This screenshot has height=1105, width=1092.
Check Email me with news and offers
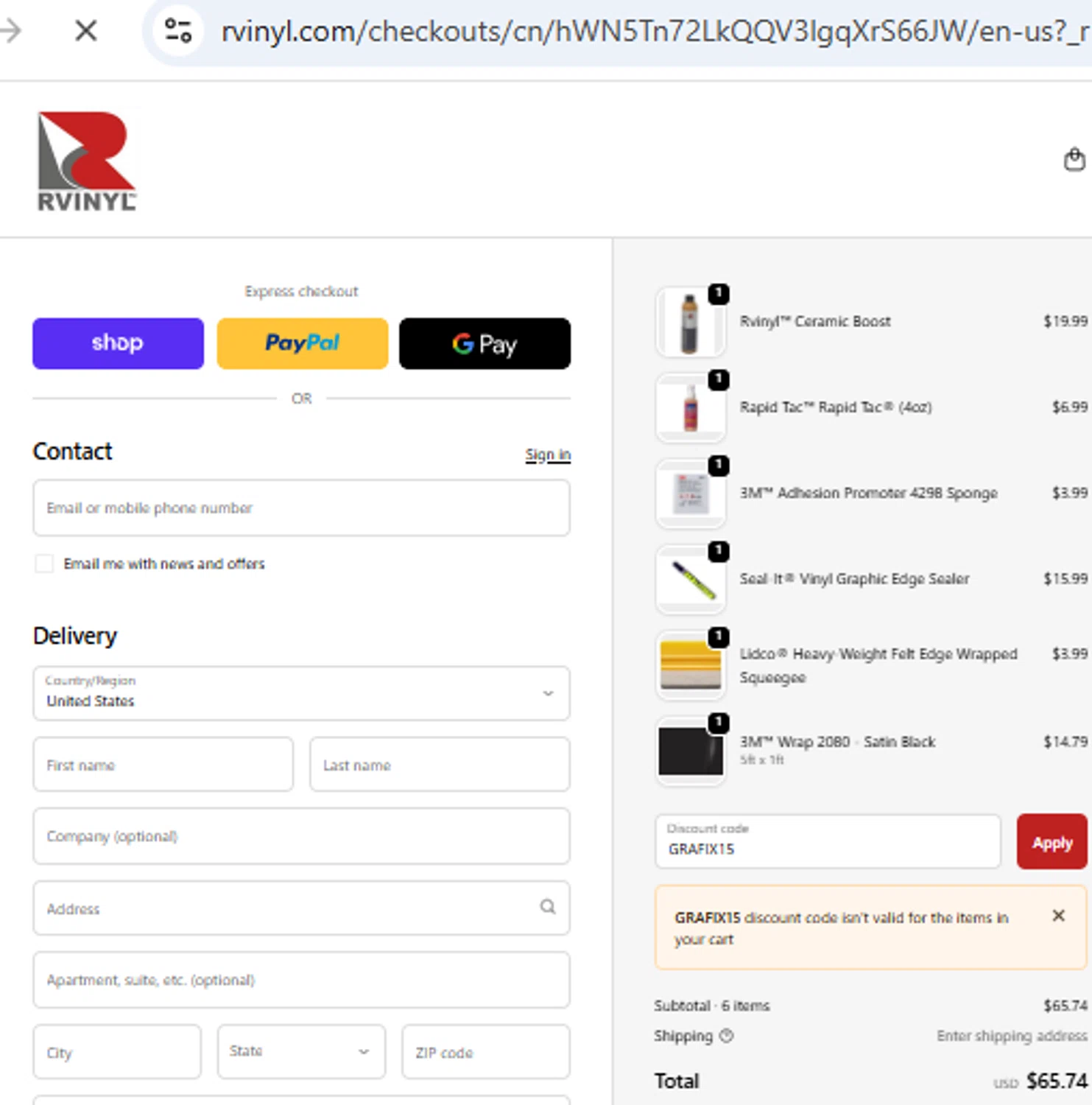click(44, 564)
